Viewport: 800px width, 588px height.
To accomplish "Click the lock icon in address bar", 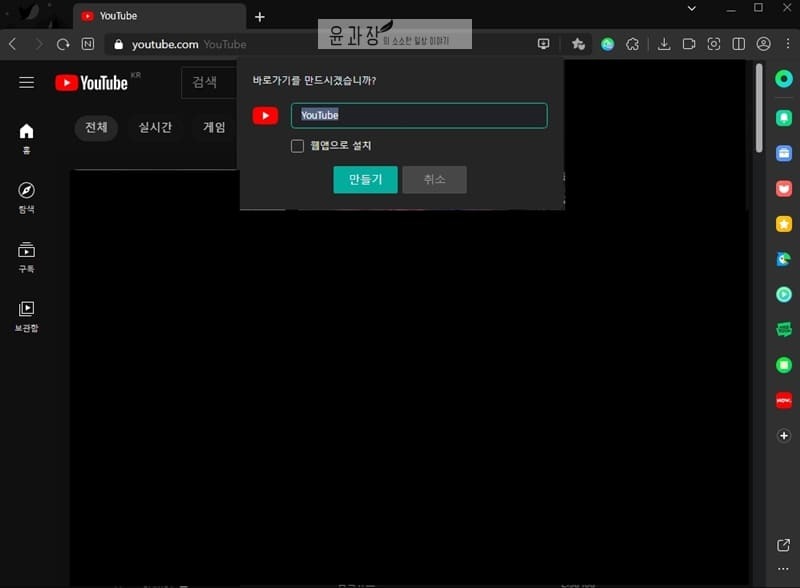I will point(118,44).
